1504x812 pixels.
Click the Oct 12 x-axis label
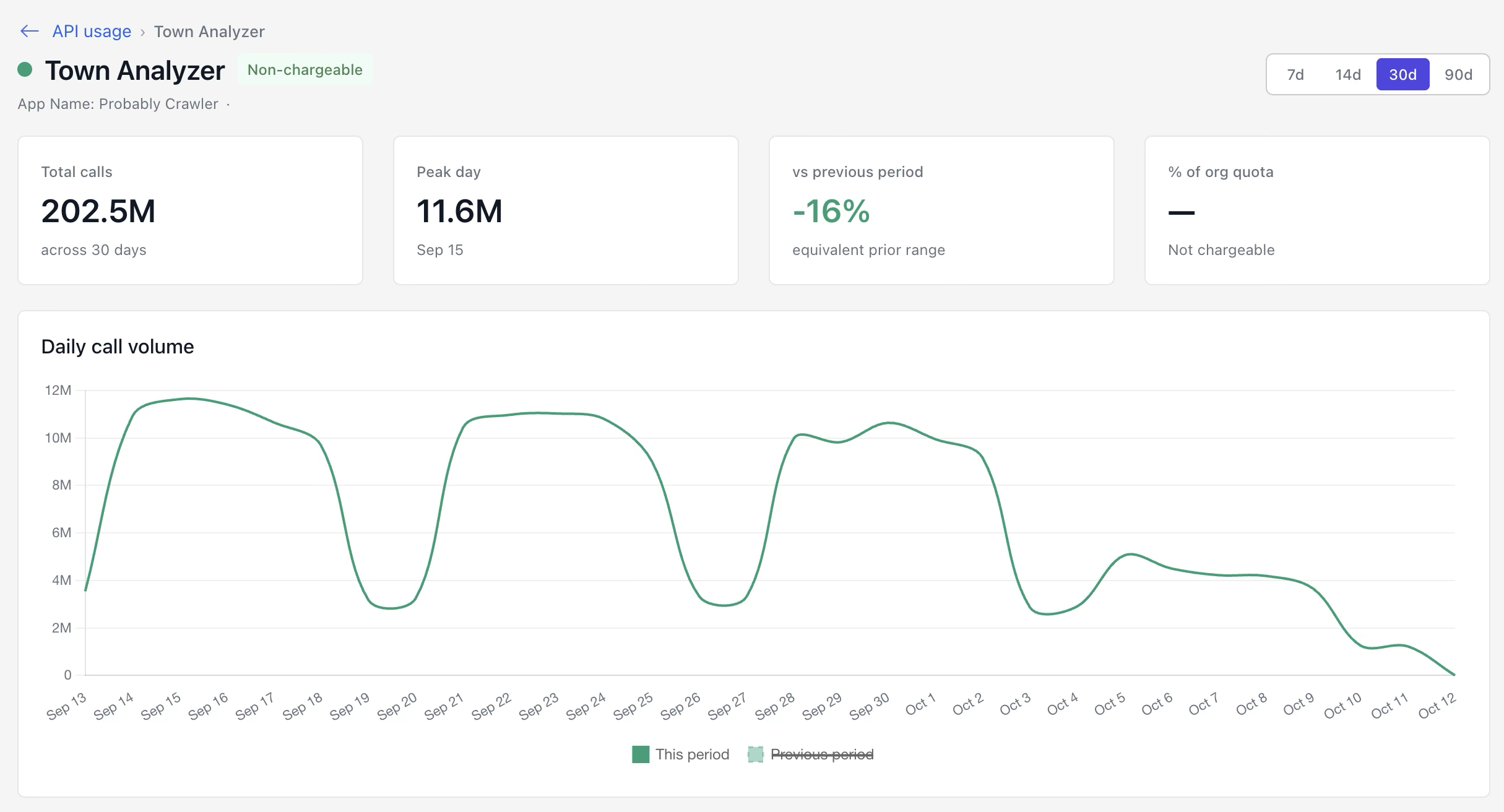pyautogui.click(x=1438, y=706)
